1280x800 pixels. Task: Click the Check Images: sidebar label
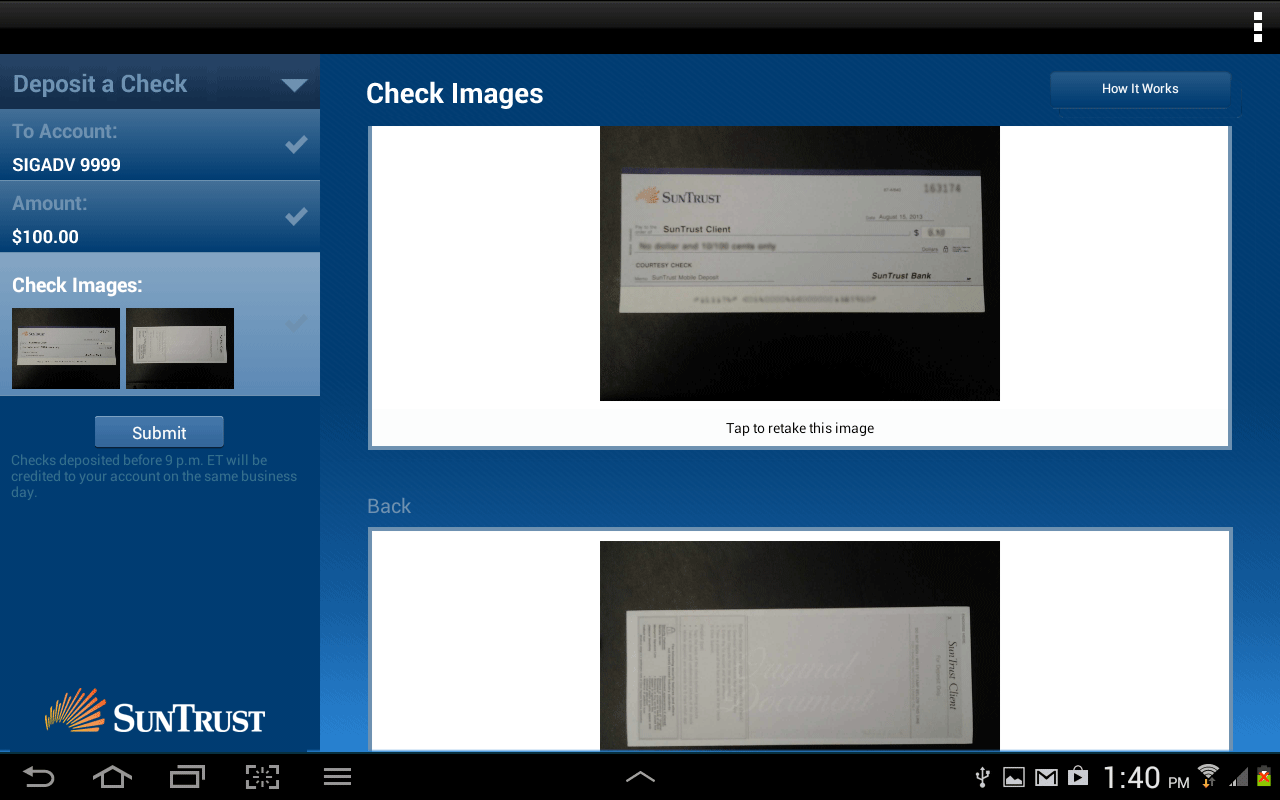pyautogui.click(x=77, y=286)
